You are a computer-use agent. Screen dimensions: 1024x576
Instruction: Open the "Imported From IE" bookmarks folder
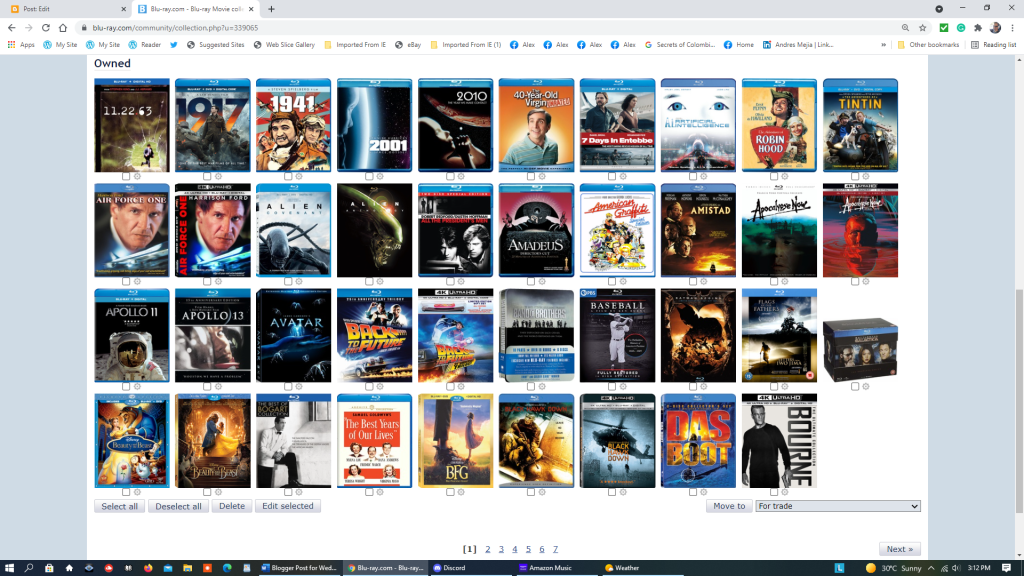point(355,45)
